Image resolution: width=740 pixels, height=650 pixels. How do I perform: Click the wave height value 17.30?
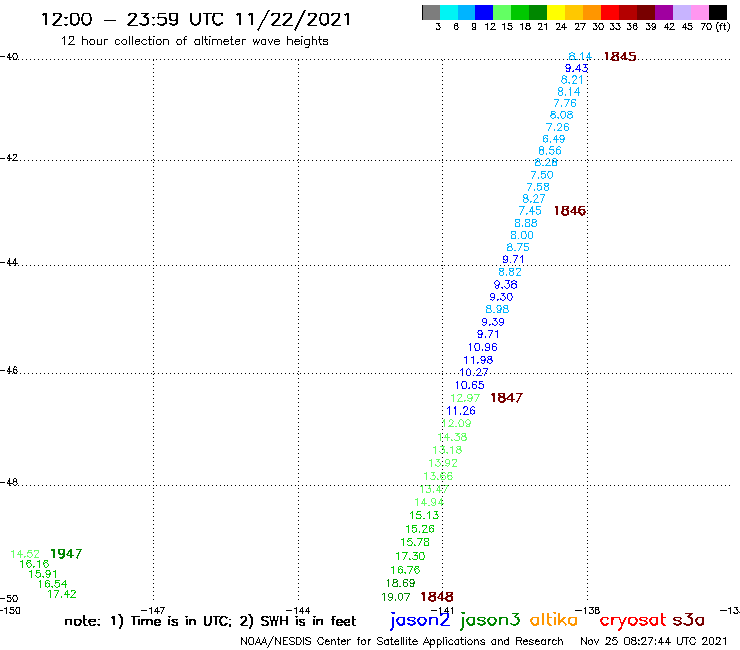click(410, 557)
